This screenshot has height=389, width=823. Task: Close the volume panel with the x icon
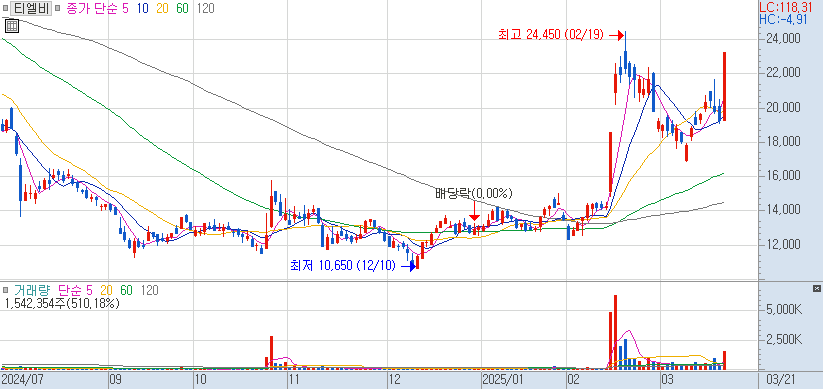click(816, 289)
